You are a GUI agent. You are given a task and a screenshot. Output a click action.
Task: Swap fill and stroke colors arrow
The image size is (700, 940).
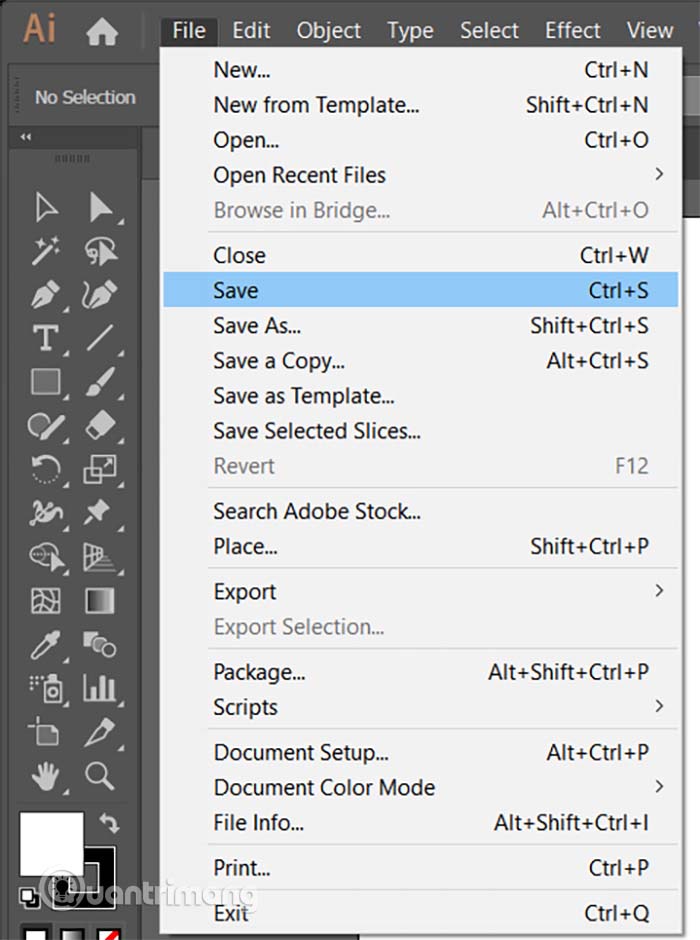click(x=109, y=823)
